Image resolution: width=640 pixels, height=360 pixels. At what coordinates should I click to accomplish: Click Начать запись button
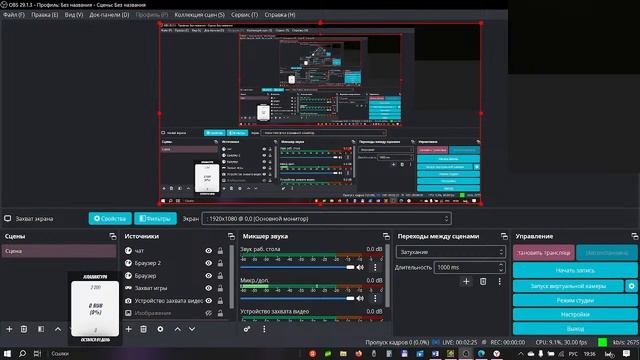[x=575, y=270]
